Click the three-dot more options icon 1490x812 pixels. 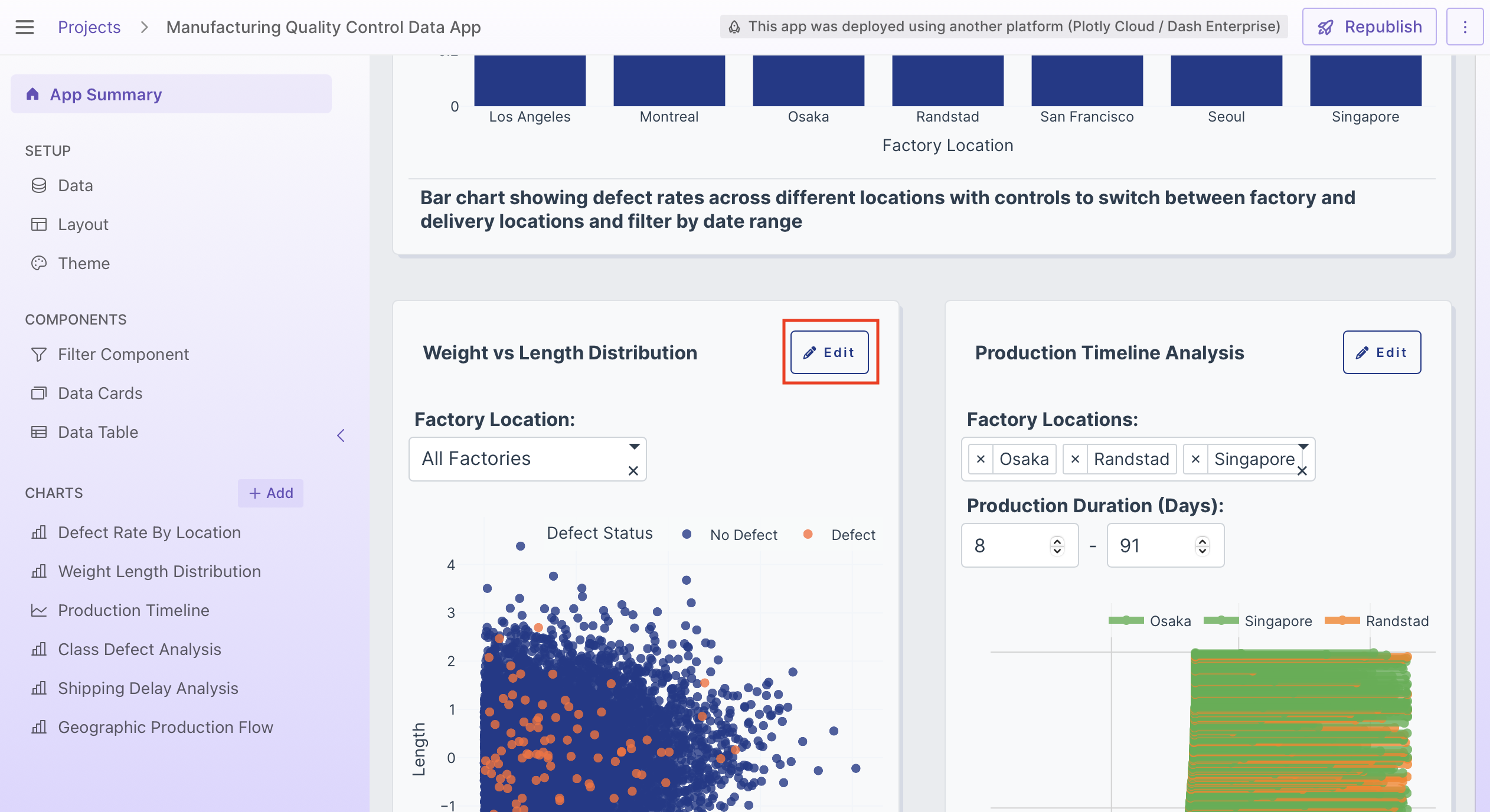pyautogui.click(x=1465, y=27)
